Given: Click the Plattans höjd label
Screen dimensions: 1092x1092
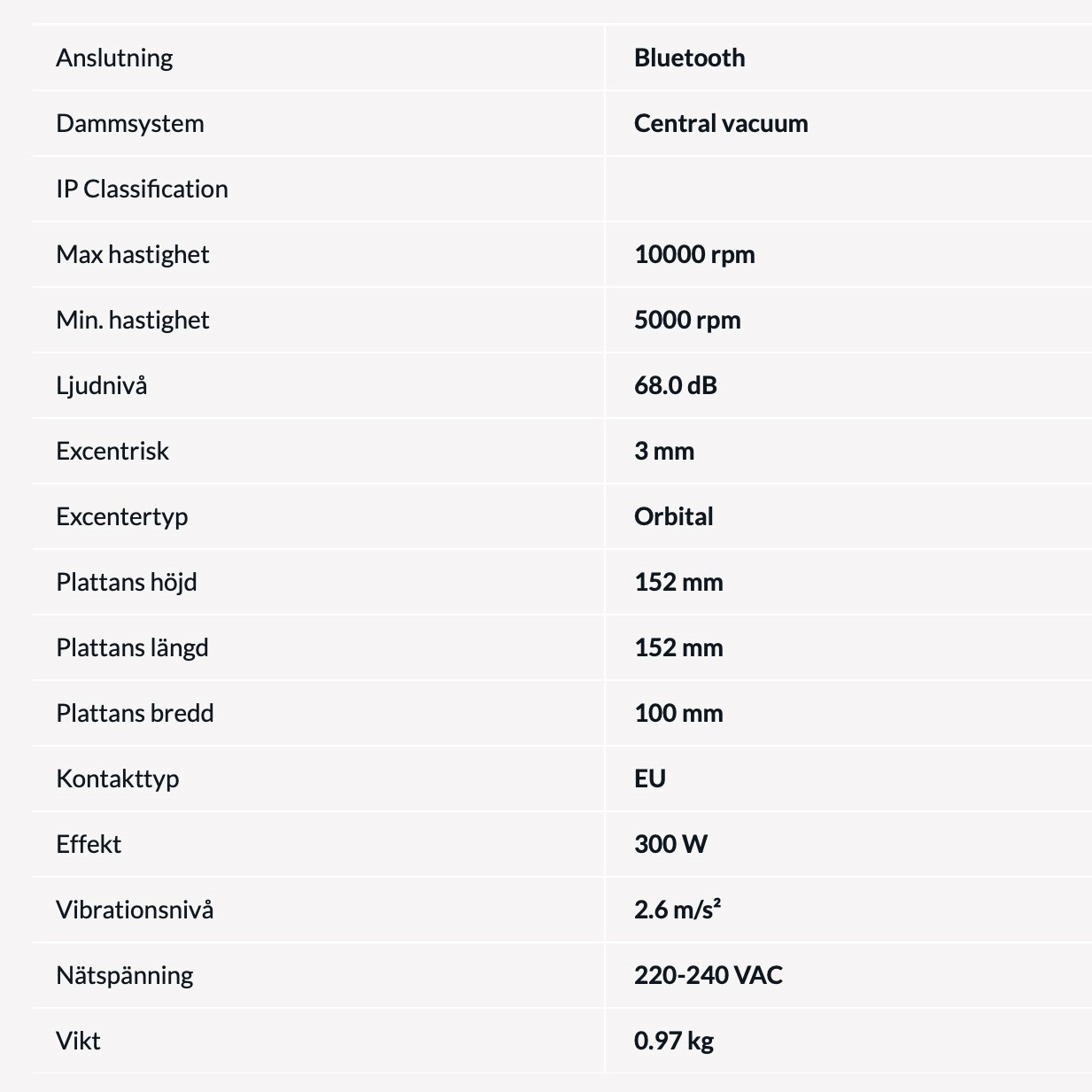Looking at the screenshot, I should pyautogui.click(x=127, y=582).
